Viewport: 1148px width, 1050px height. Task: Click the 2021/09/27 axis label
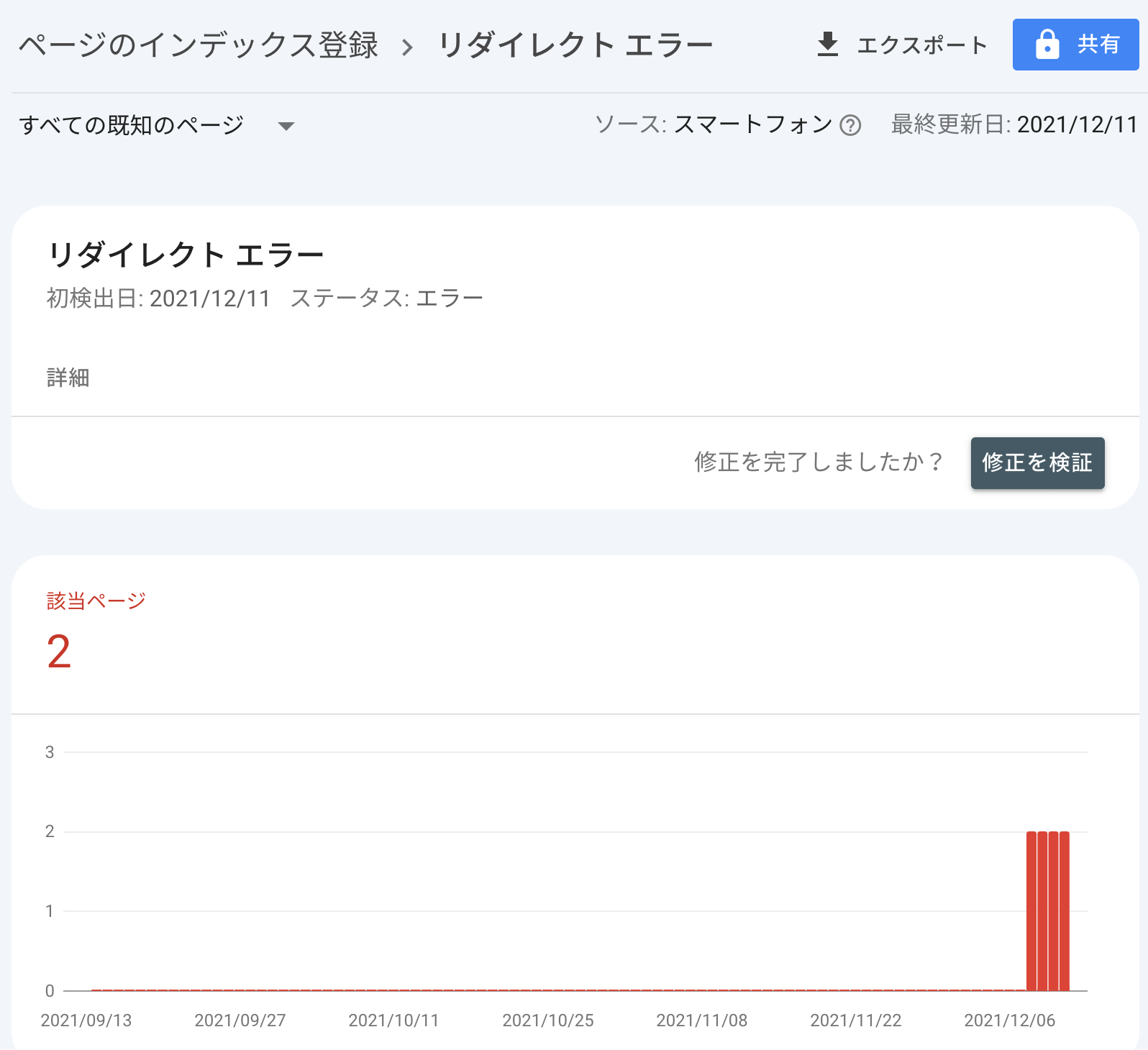tap(240, 1021)
